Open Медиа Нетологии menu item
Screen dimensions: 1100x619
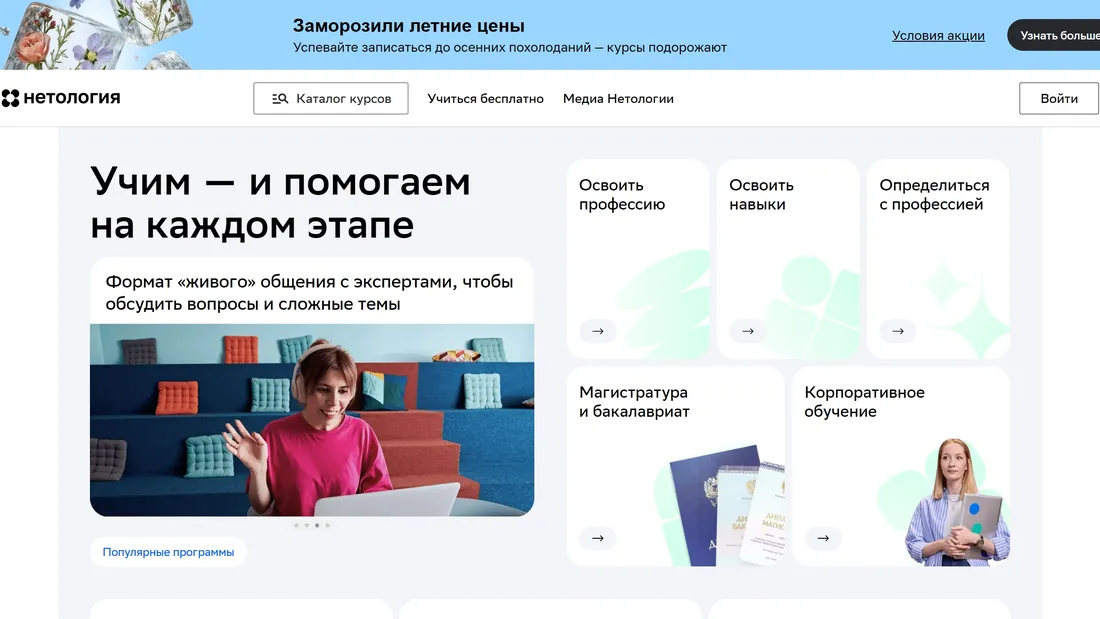tap(618, 98)
